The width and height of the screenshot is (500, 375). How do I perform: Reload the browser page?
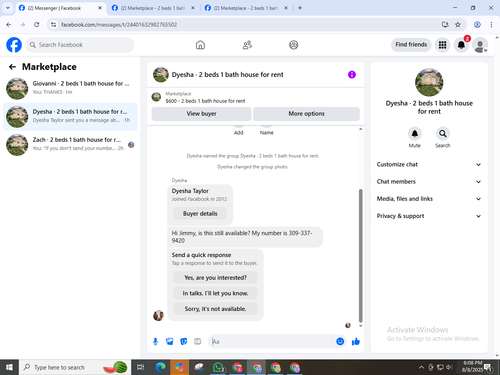pos(37,25)
